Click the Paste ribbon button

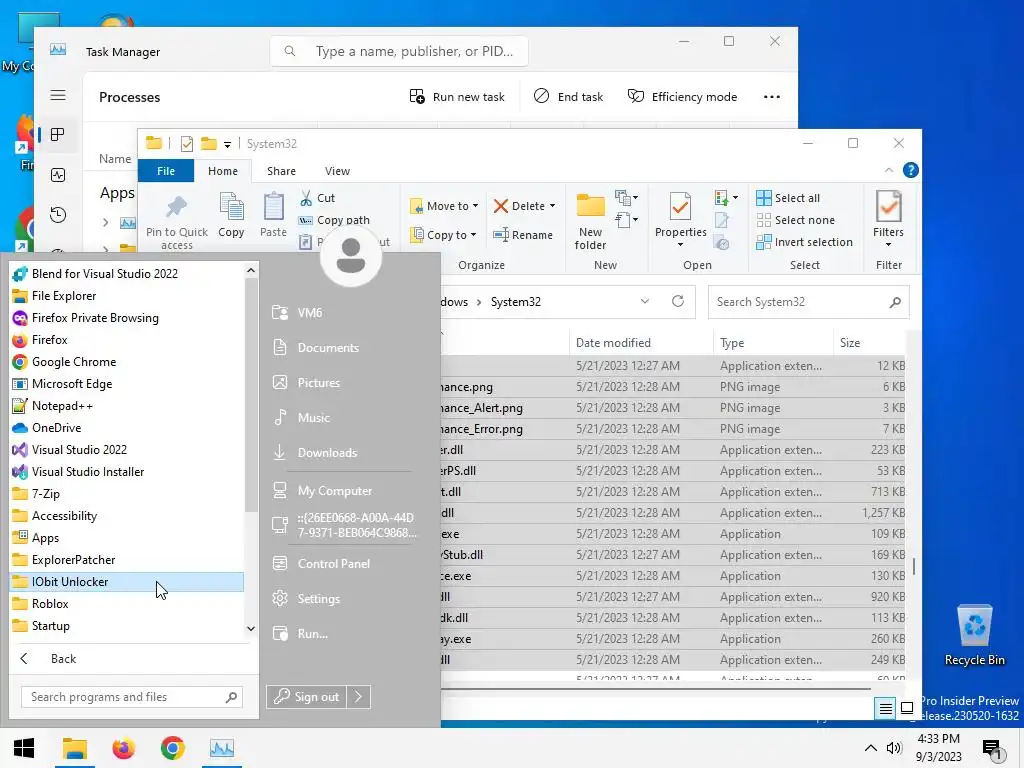point(273,216)
